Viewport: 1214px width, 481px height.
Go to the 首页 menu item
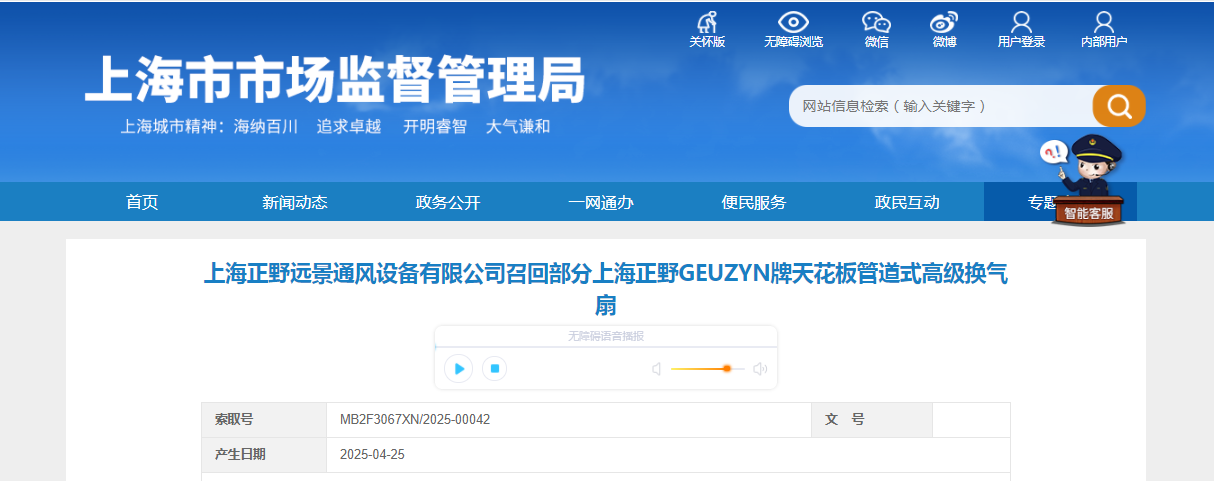(x=142, y=202)
